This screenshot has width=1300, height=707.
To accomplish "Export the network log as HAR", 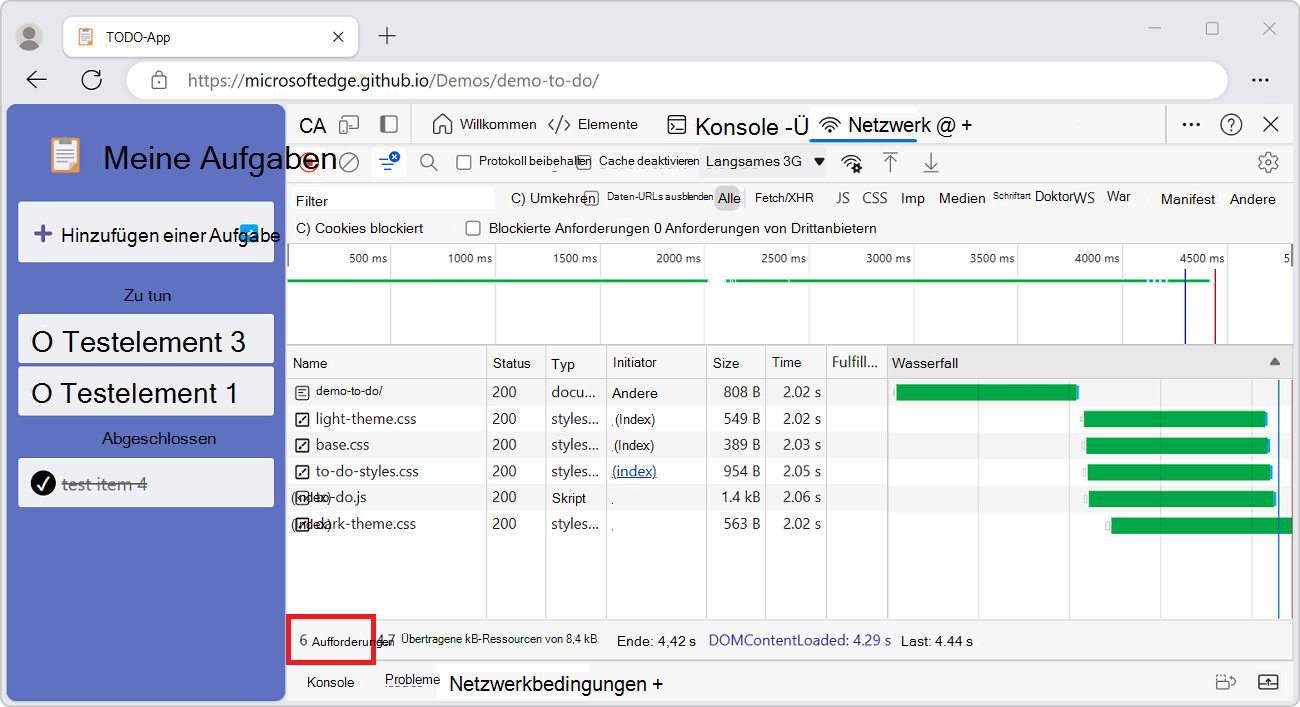I will (931, 161).
